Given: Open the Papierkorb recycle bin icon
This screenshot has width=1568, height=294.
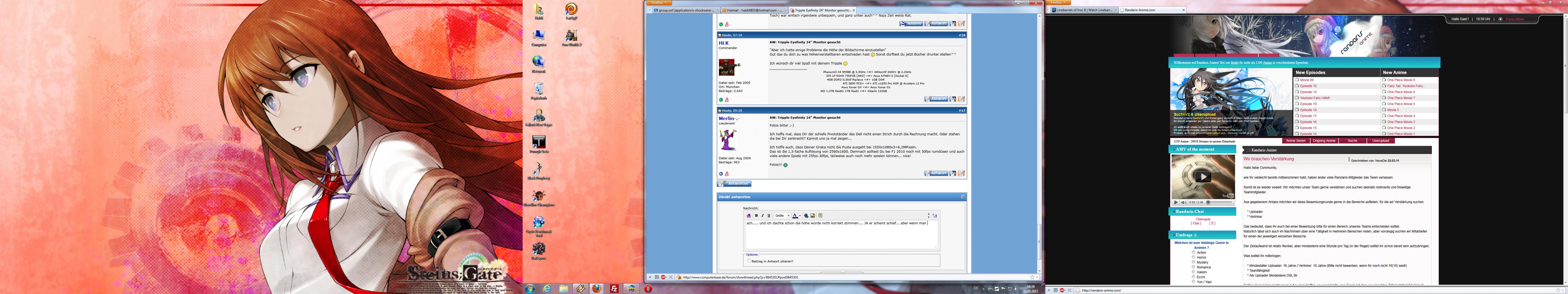Looking at the screenshot, I should pyautogui.click(x=539, y=91).
